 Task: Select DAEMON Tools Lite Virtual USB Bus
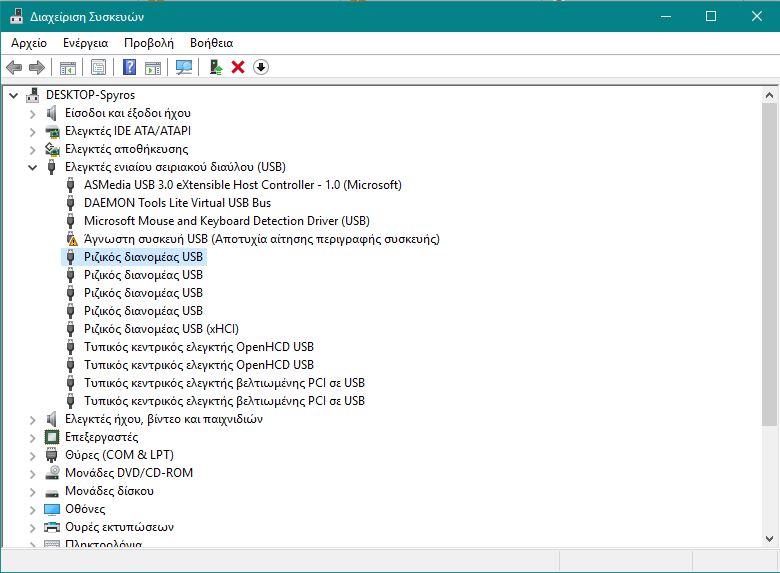[x=177, y=203]
